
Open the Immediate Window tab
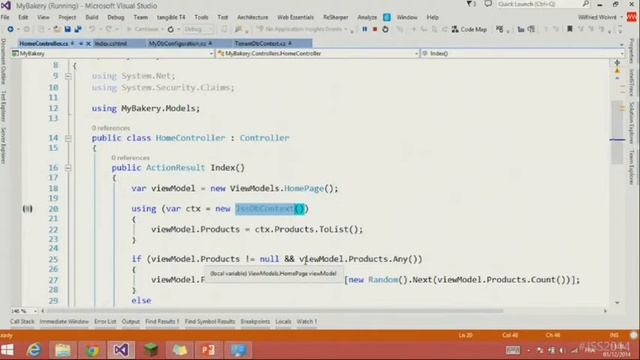[x=64, y=322]
